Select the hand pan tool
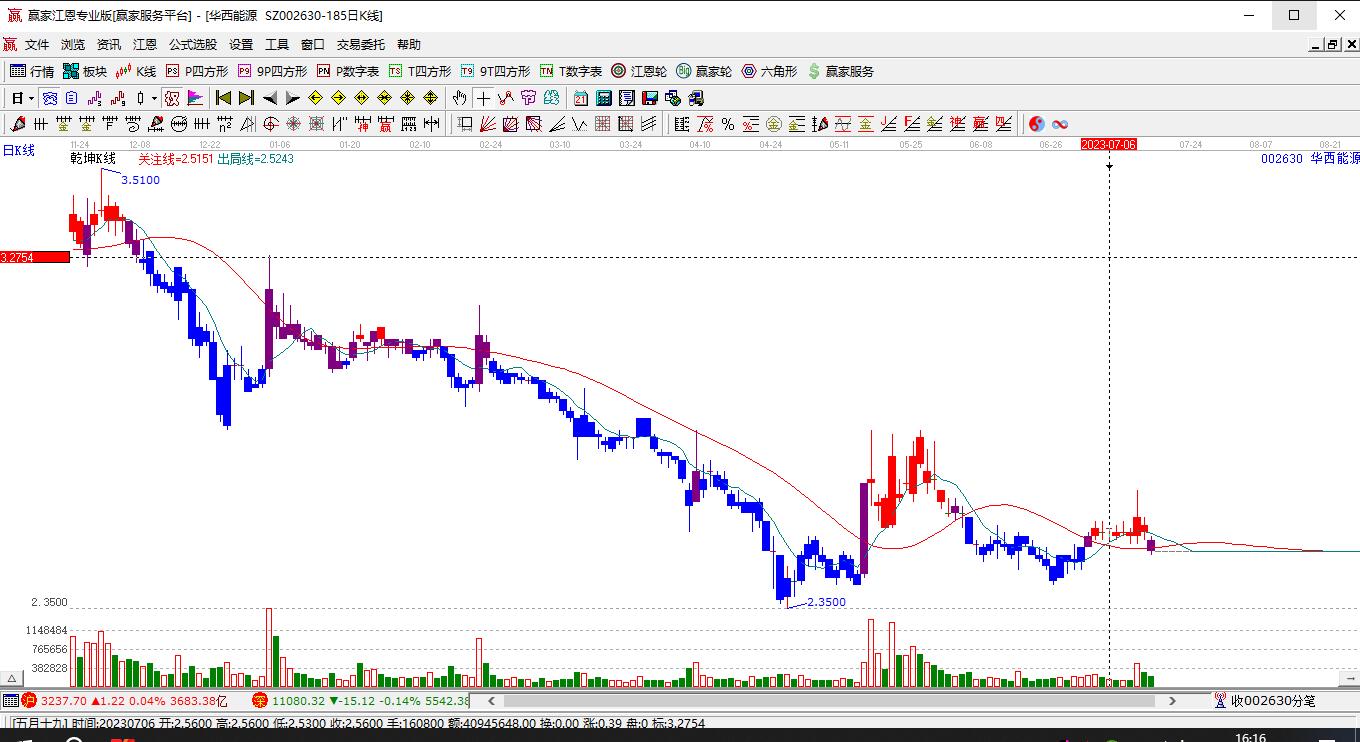 pyautogui.click(x=459, y=98)
